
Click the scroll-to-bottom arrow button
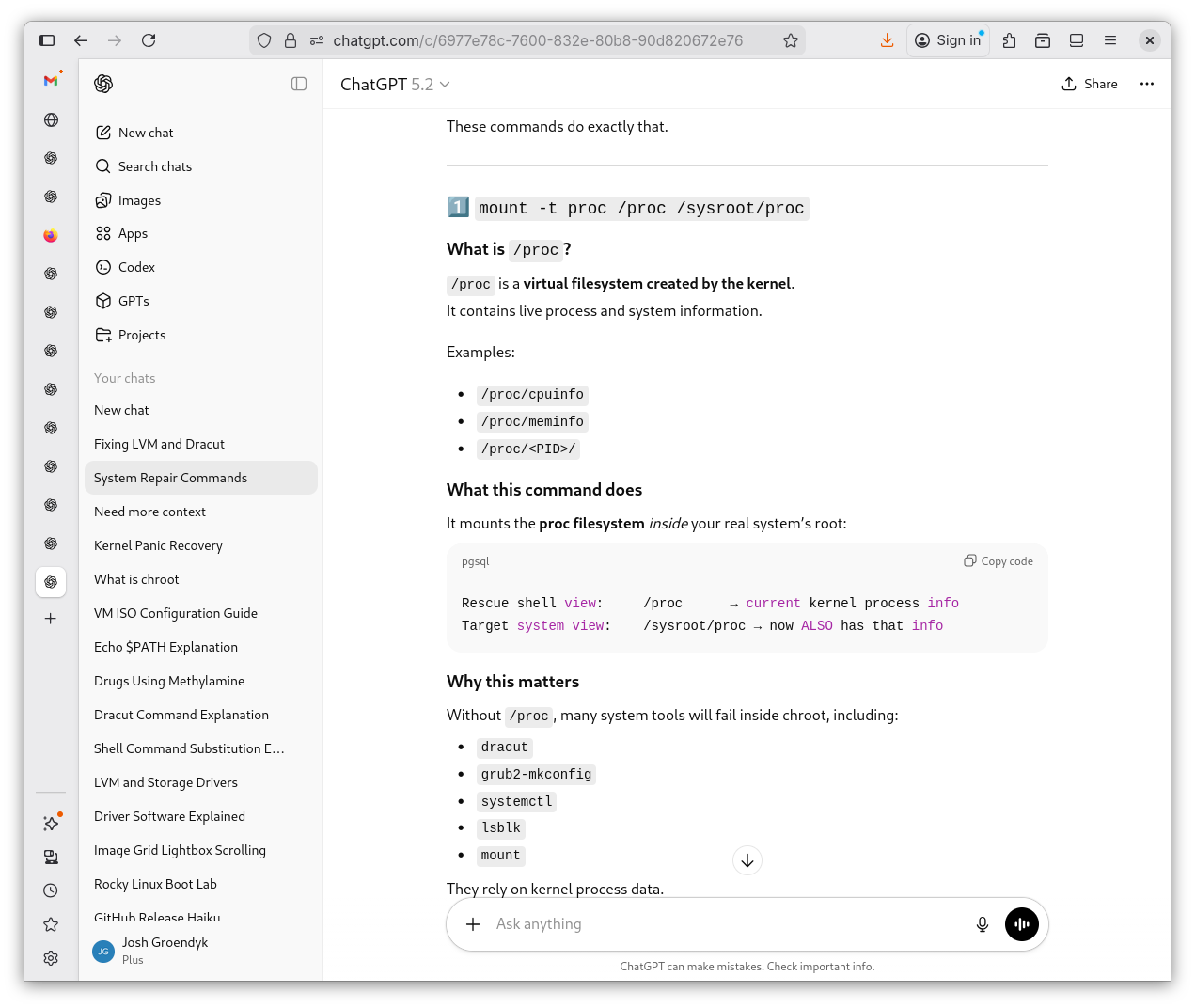pyautogui.click(x=747, y=860)
